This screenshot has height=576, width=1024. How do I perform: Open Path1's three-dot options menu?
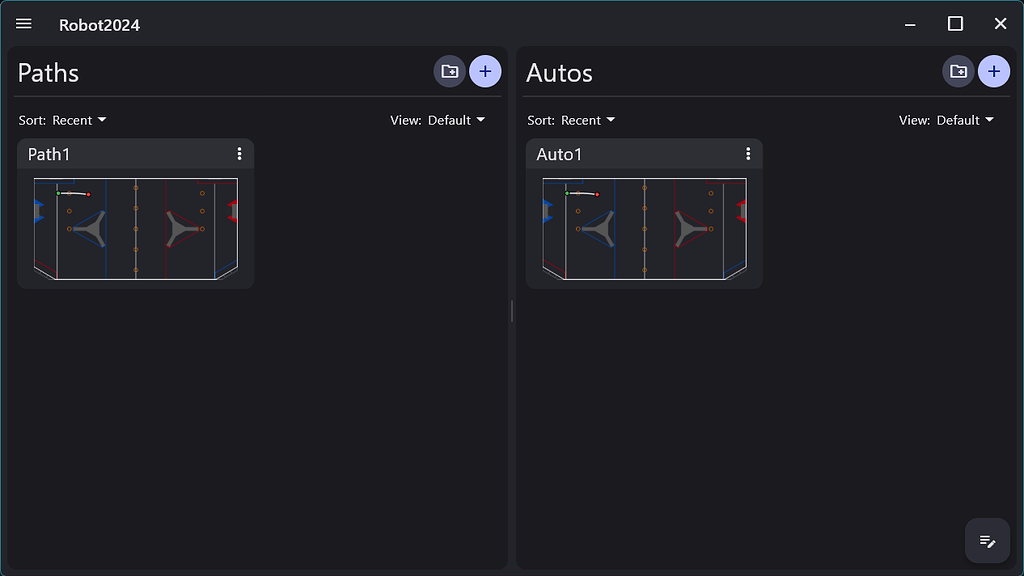click(x=239, y=154)
